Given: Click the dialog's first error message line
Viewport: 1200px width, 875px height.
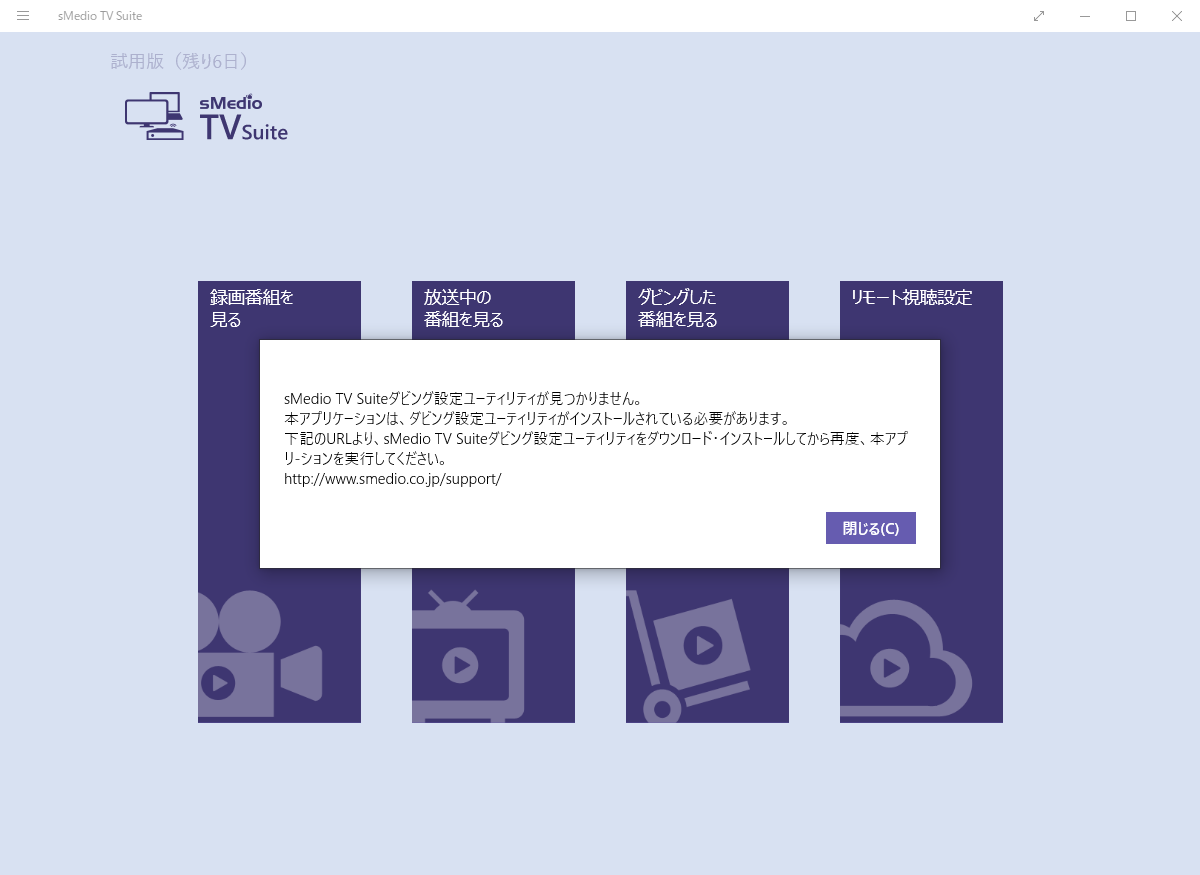Looking at the screenshot, I should [x=462, y=398].
